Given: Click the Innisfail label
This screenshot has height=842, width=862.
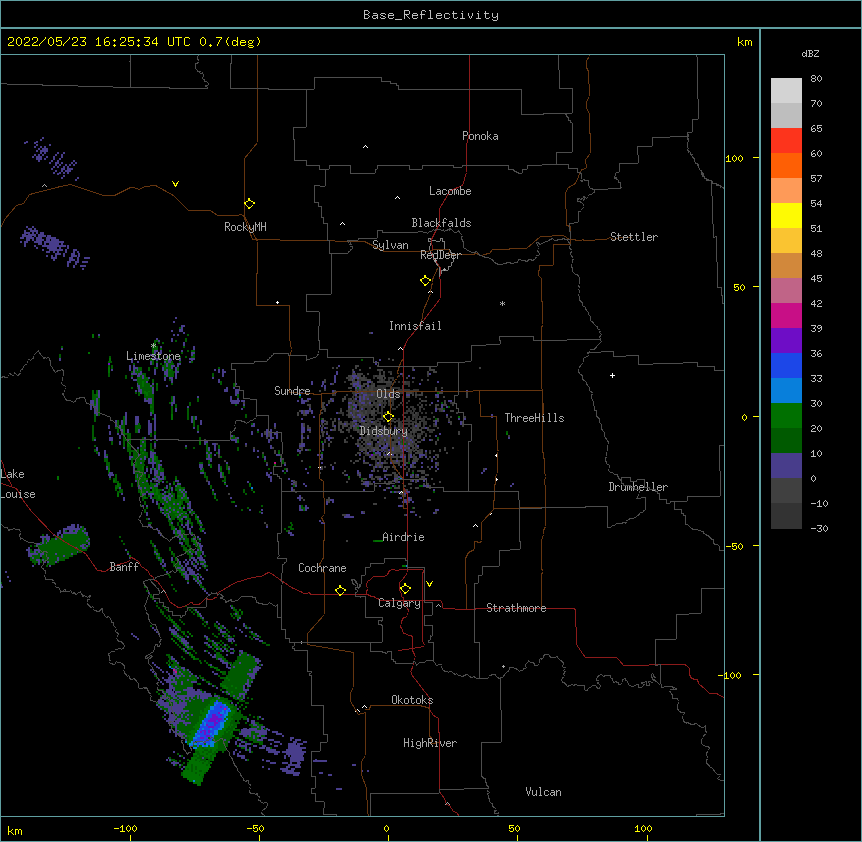Looking at the screenshot, I should coord(415,326).
